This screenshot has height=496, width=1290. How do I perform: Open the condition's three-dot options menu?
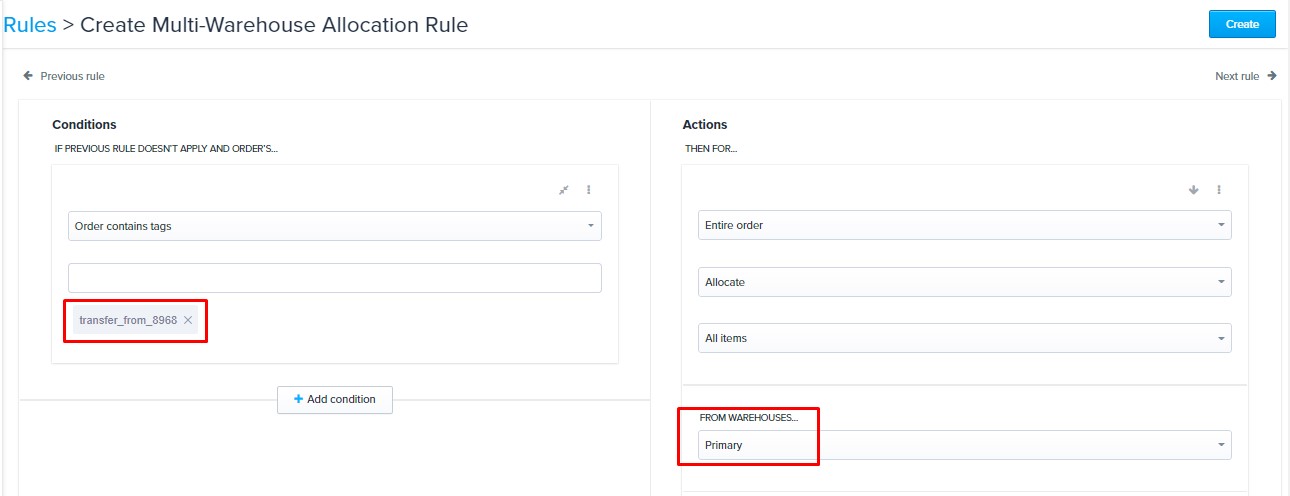[588, 190]
